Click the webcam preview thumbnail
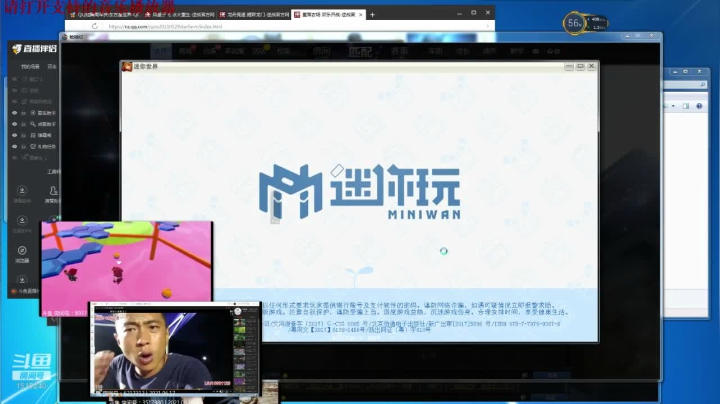The height and width of the screenshot is (404, 720). [x=175, y=349]
